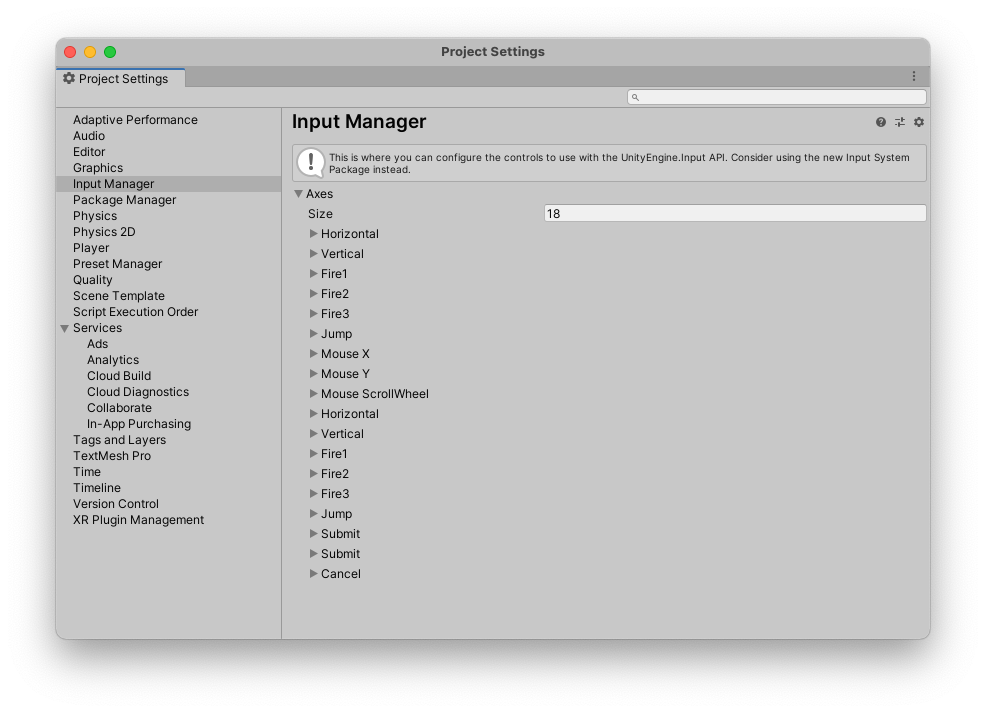Image resolution: width=986 pixels, height=713 pixels.
Task: Open Time settings
Action: tap(87, 472)
